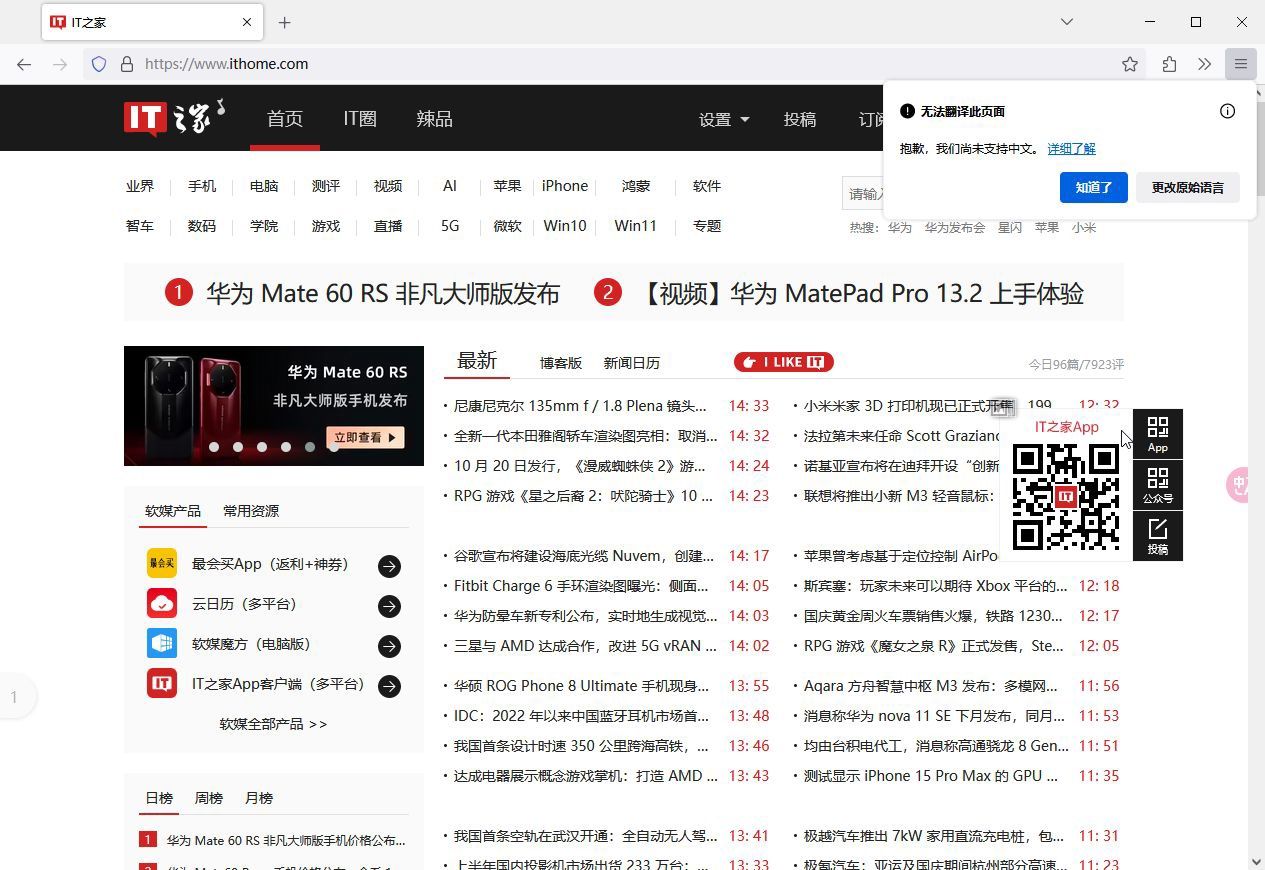The image size is (1265, 870).
Task: Bookmark this page with the star icon
Action: 1130,64
